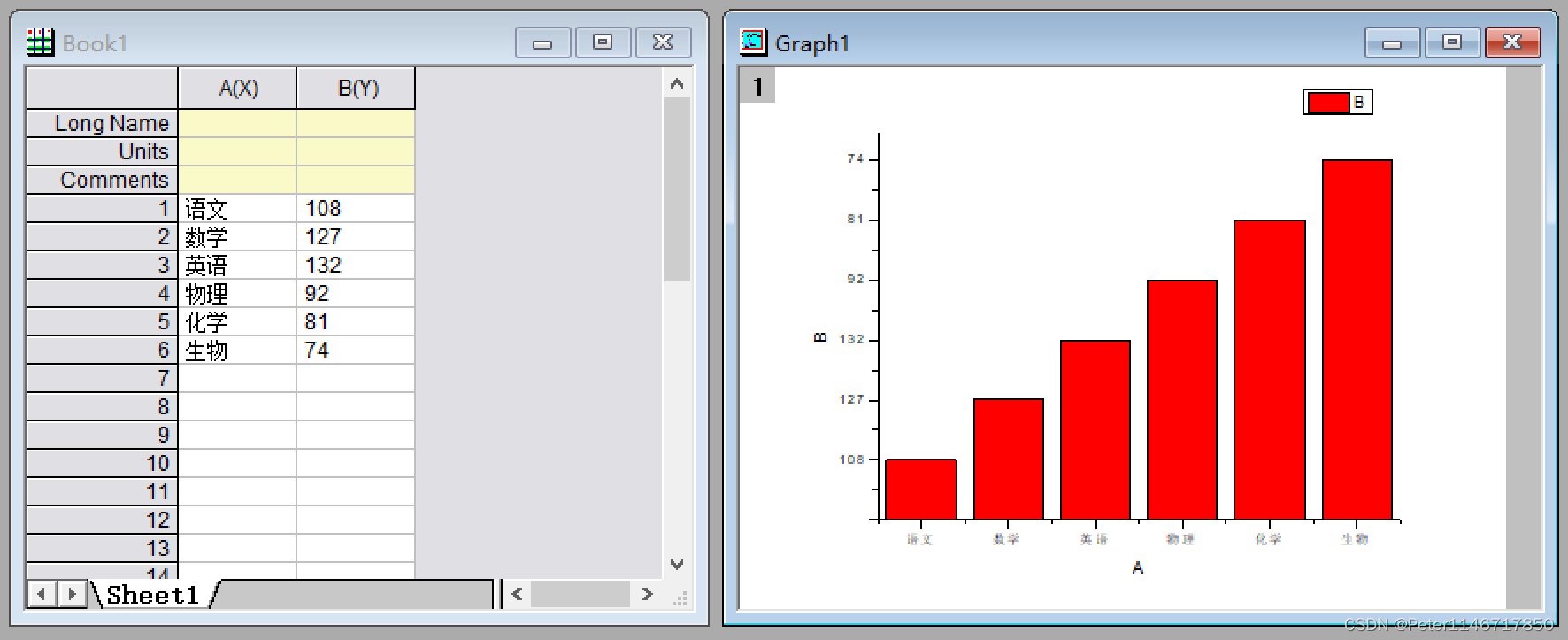Click the legend label B

(x=1359, y=103)
